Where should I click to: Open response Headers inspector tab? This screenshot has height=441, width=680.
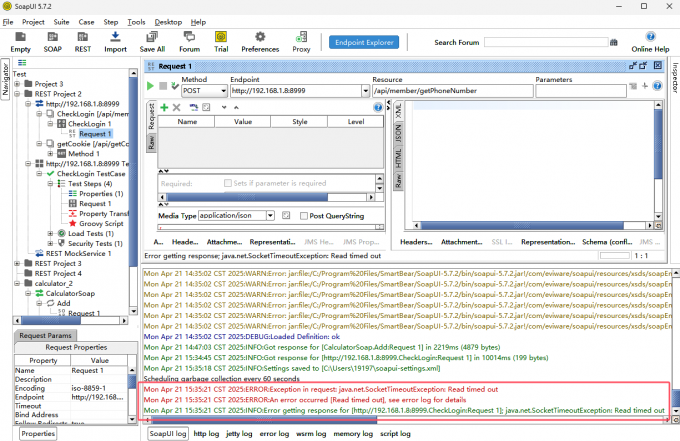tap(416, 242)
